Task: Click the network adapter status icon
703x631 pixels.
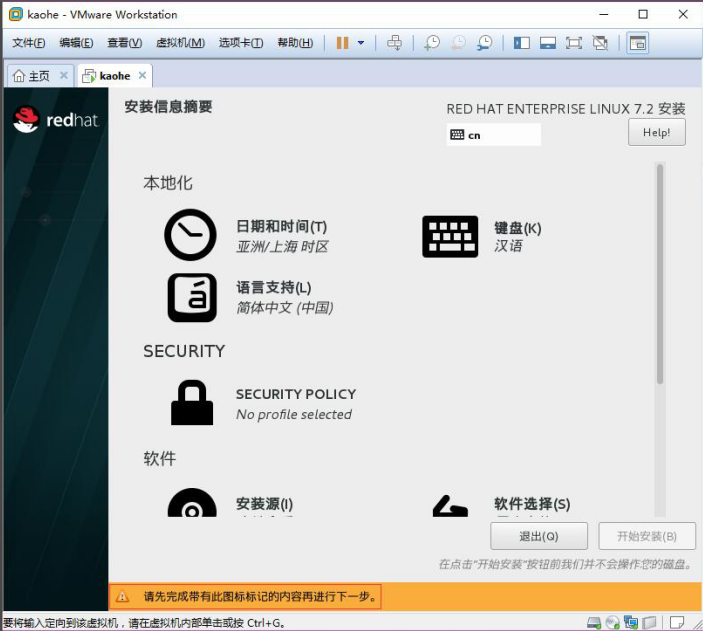Action: tap(631, 622)
